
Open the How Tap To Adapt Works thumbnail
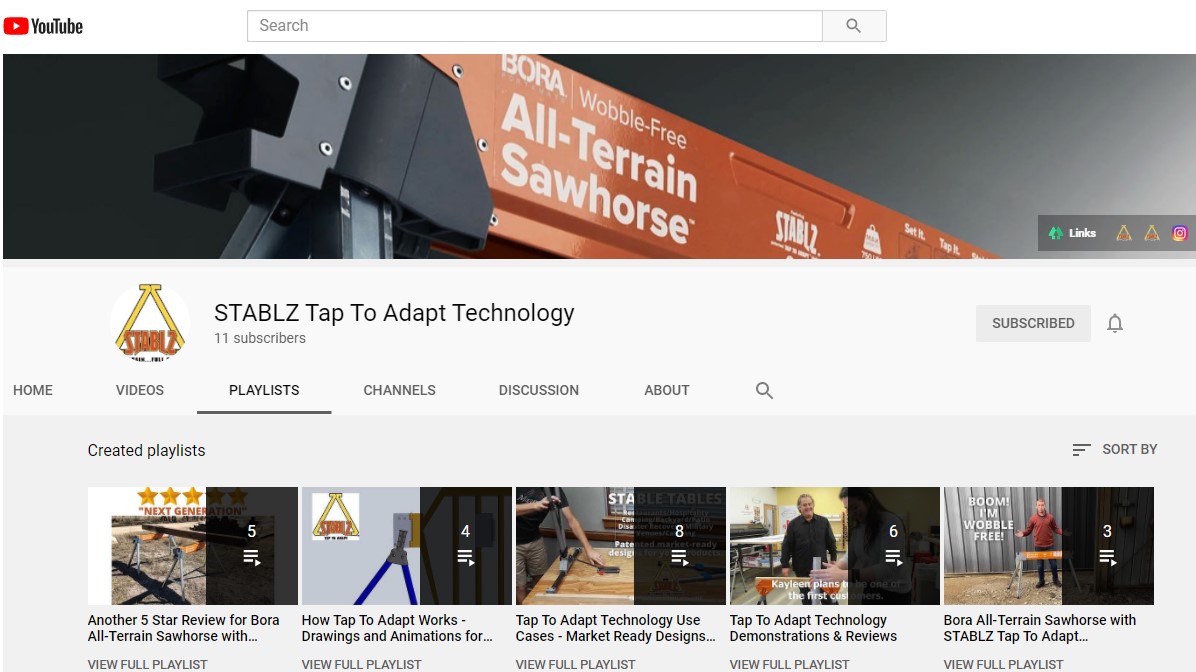pyautogui.click(x=407, y=546)
